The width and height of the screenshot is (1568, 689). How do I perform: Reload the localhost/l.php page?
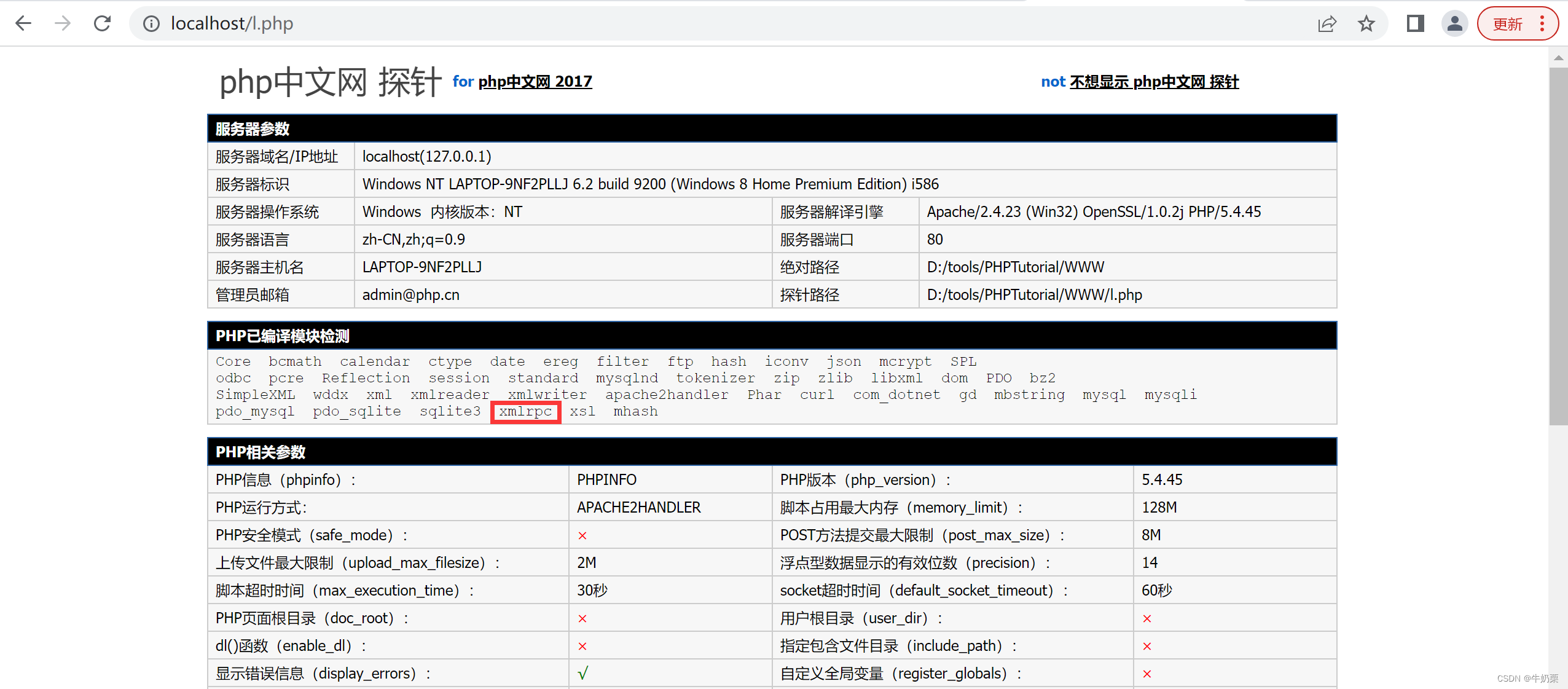pos(102,23)
